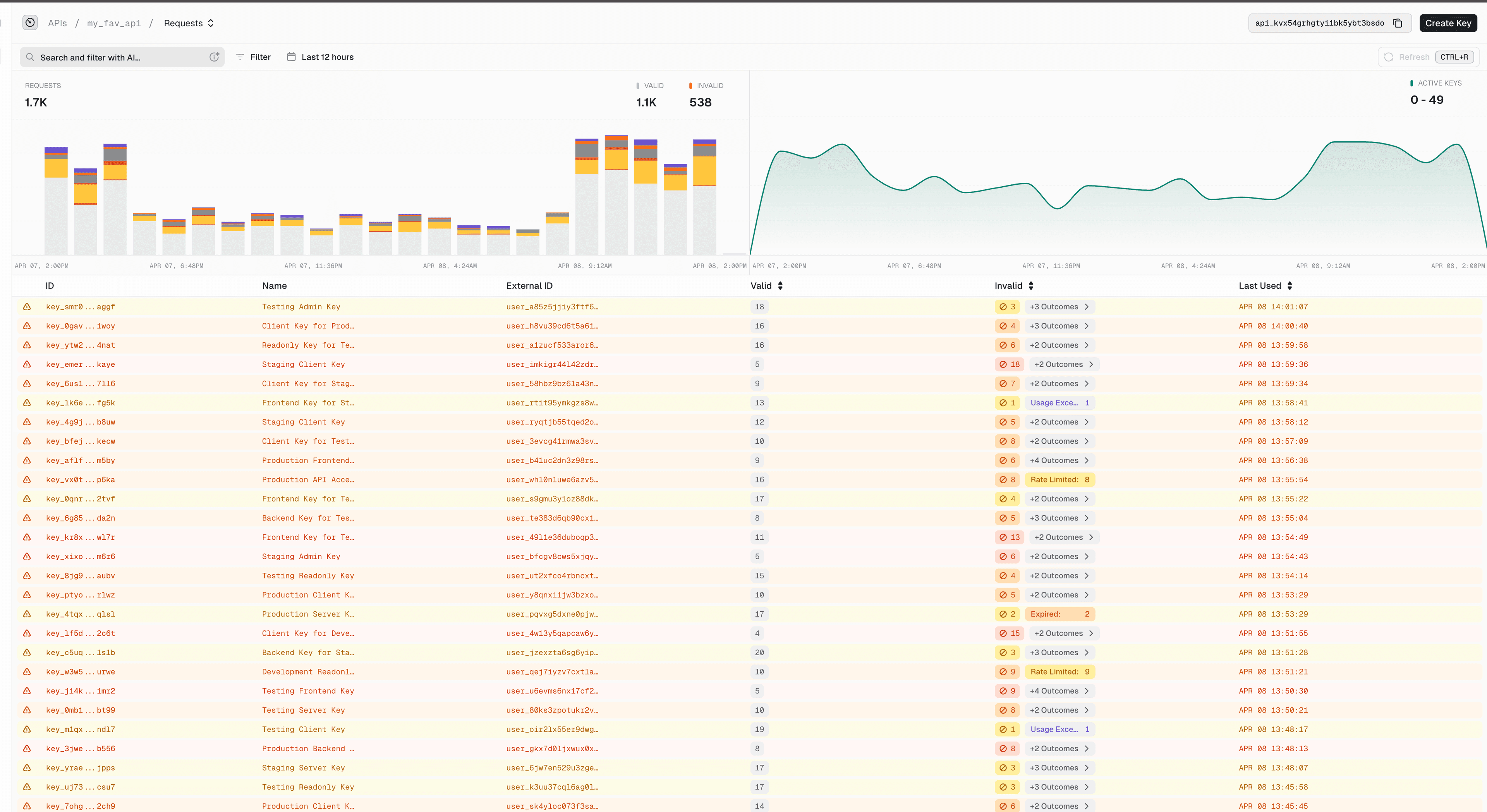Click the warning triangle beside key_7ohg
Viewport: 1487px width, 812px height.
(27, 806)
